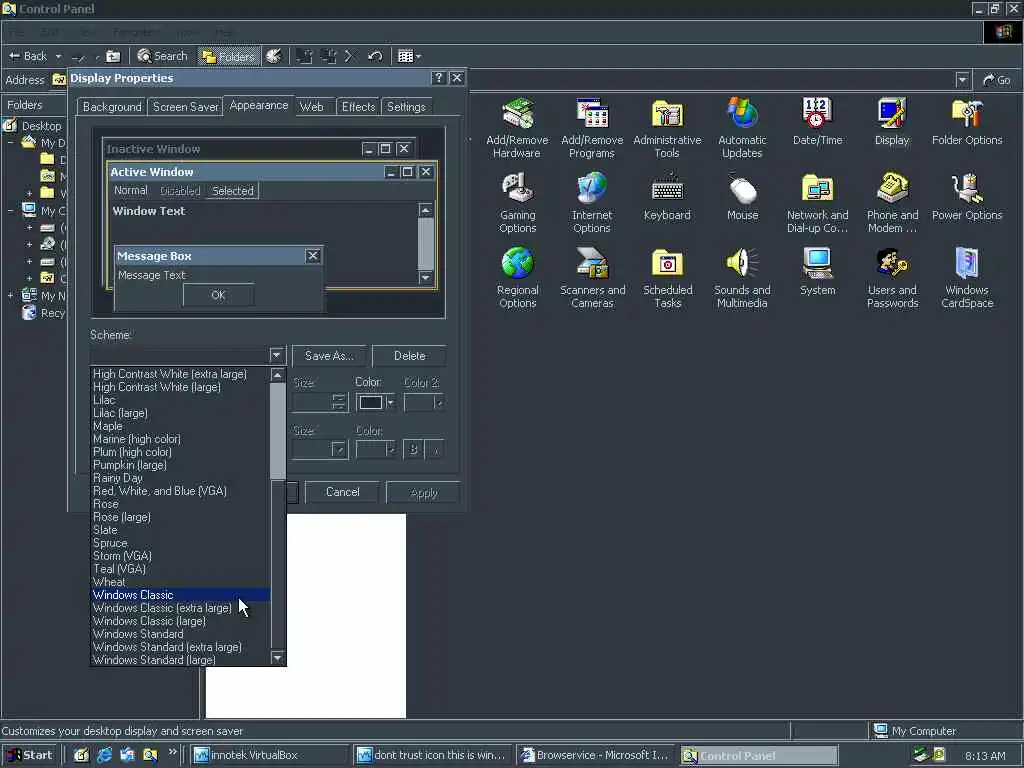Open Regional Options icon

coord(517,278)
